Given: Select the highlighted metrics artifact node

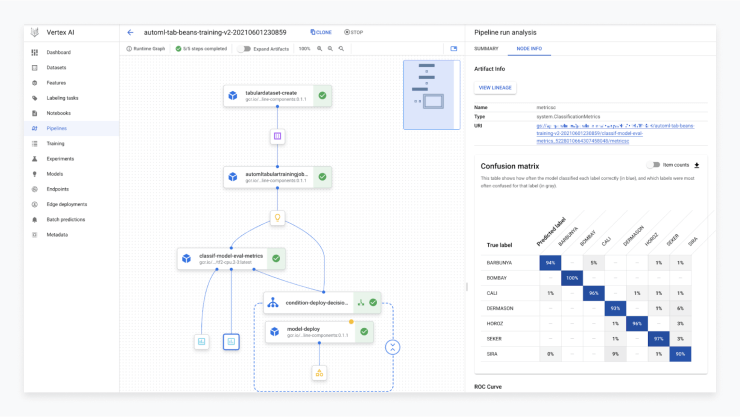Looking at the screenshot, I should point(231,342).
